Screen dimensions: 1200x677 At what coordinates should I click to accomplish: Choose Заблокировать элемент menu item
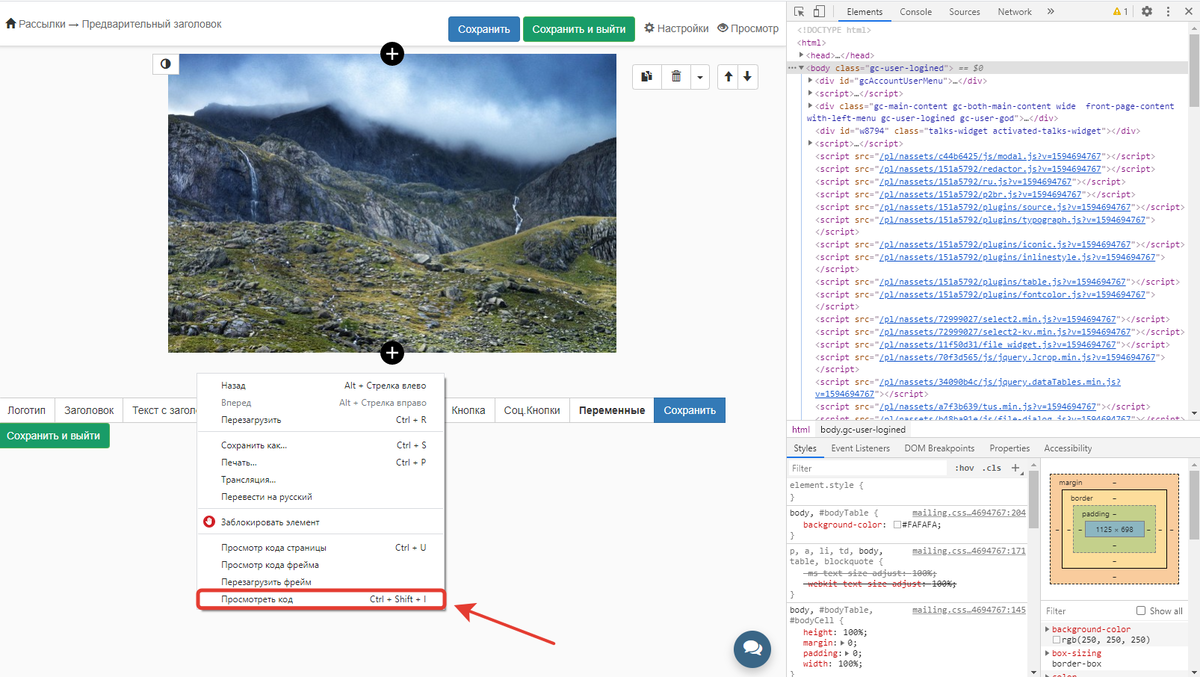tap(320, 522)
